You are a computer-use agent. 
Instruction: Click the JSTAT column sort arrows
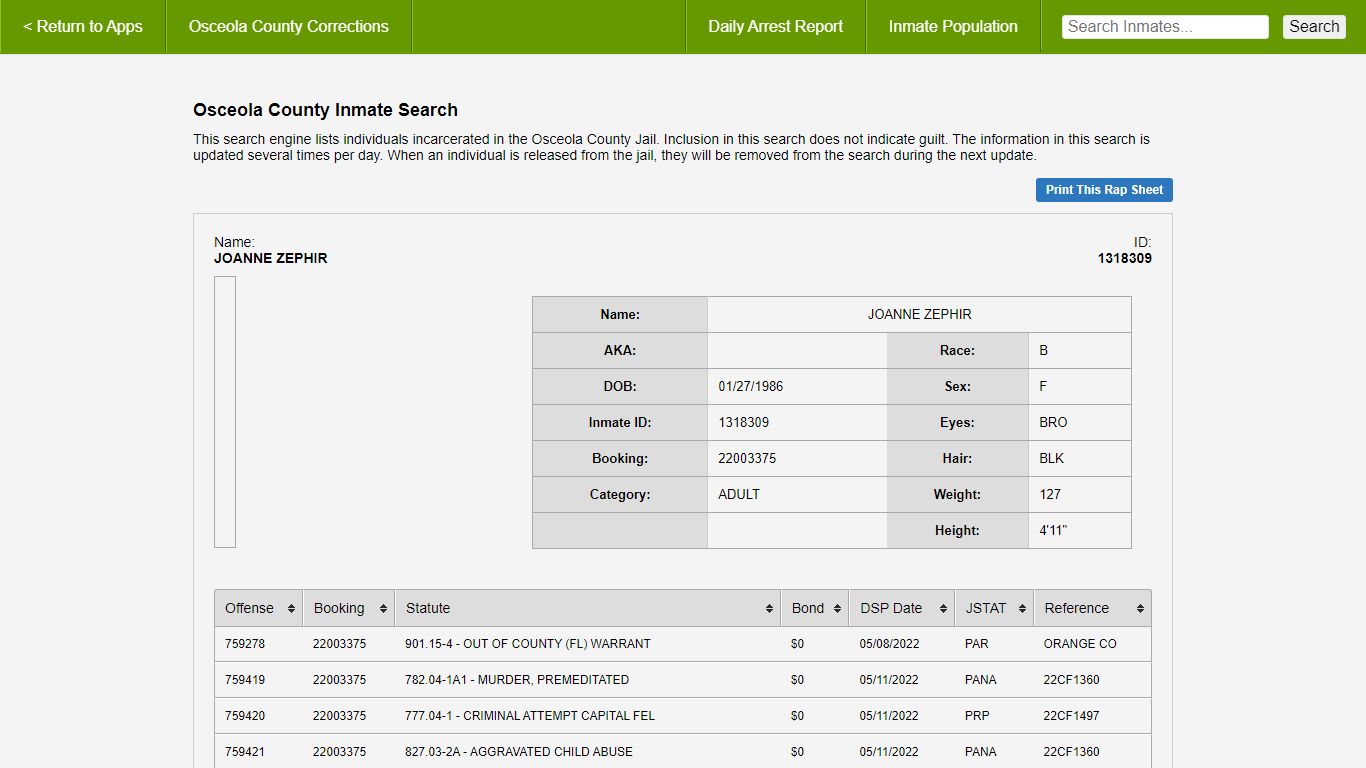(x=1022, y=609)
